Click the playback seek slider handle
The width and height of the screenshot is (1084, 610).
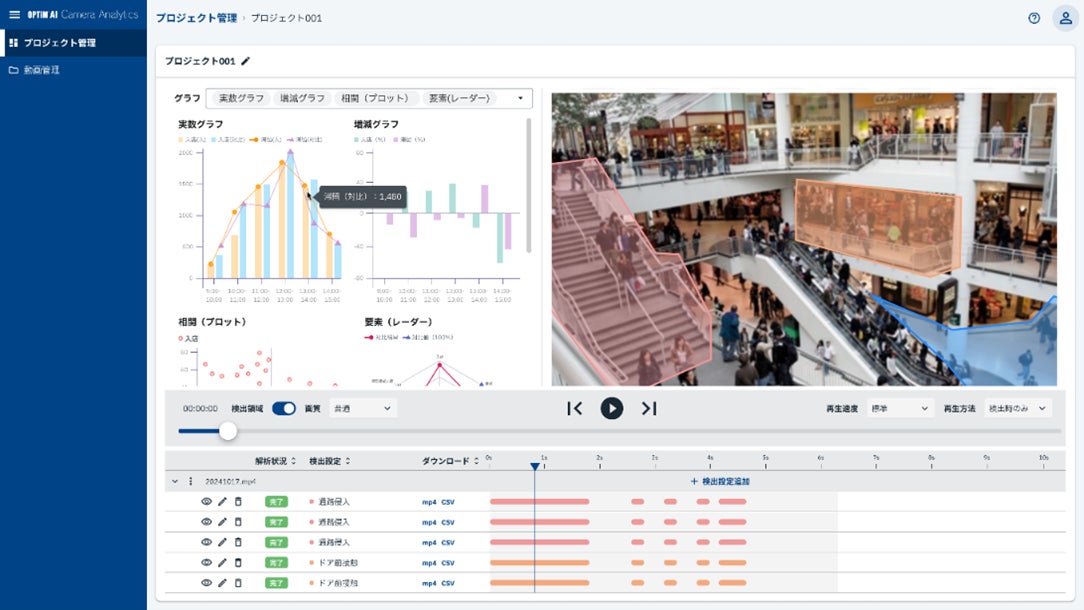tap(228, 431)
